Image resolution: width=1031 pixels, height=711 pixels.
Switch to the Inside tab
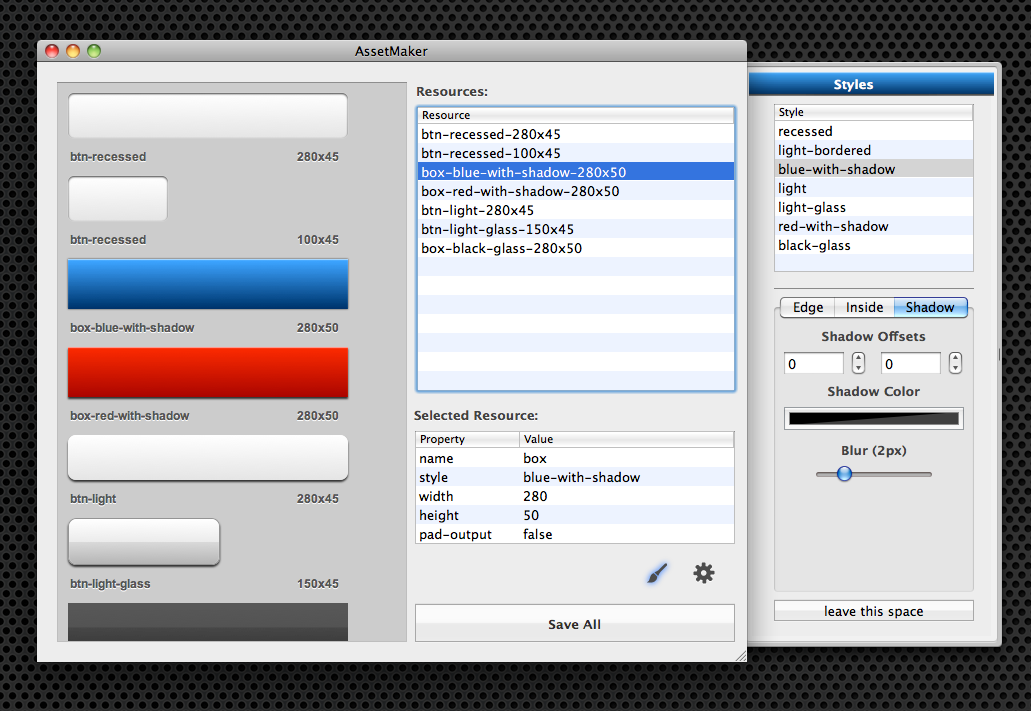[x=864, y=308]
